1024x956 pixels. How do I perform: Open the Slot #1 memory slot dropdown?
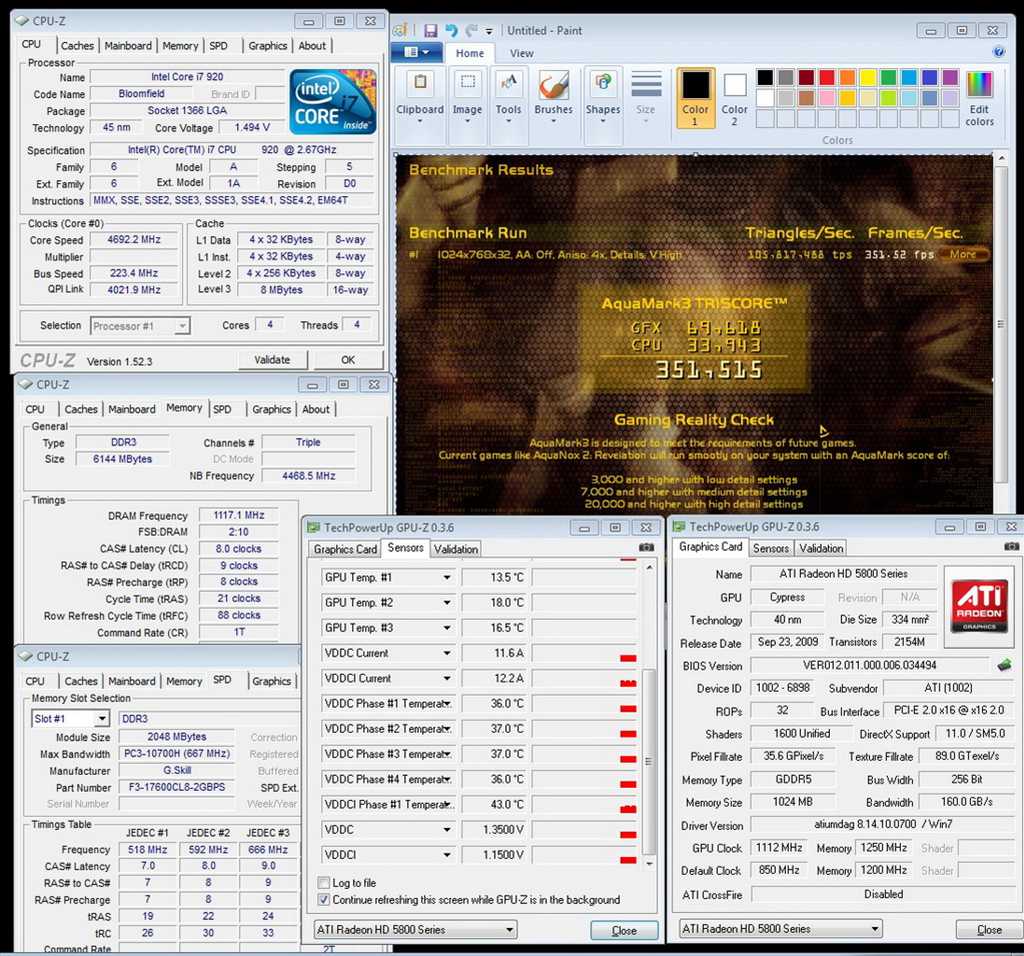pyautogui.click(x=103, y=718)
